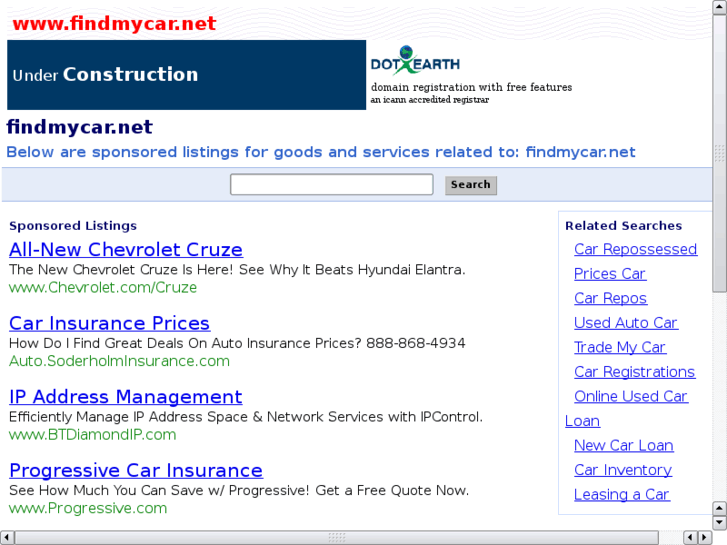
Task: Click horizontal scrollbar right arrow at far right
Action: tap(705, 538)
